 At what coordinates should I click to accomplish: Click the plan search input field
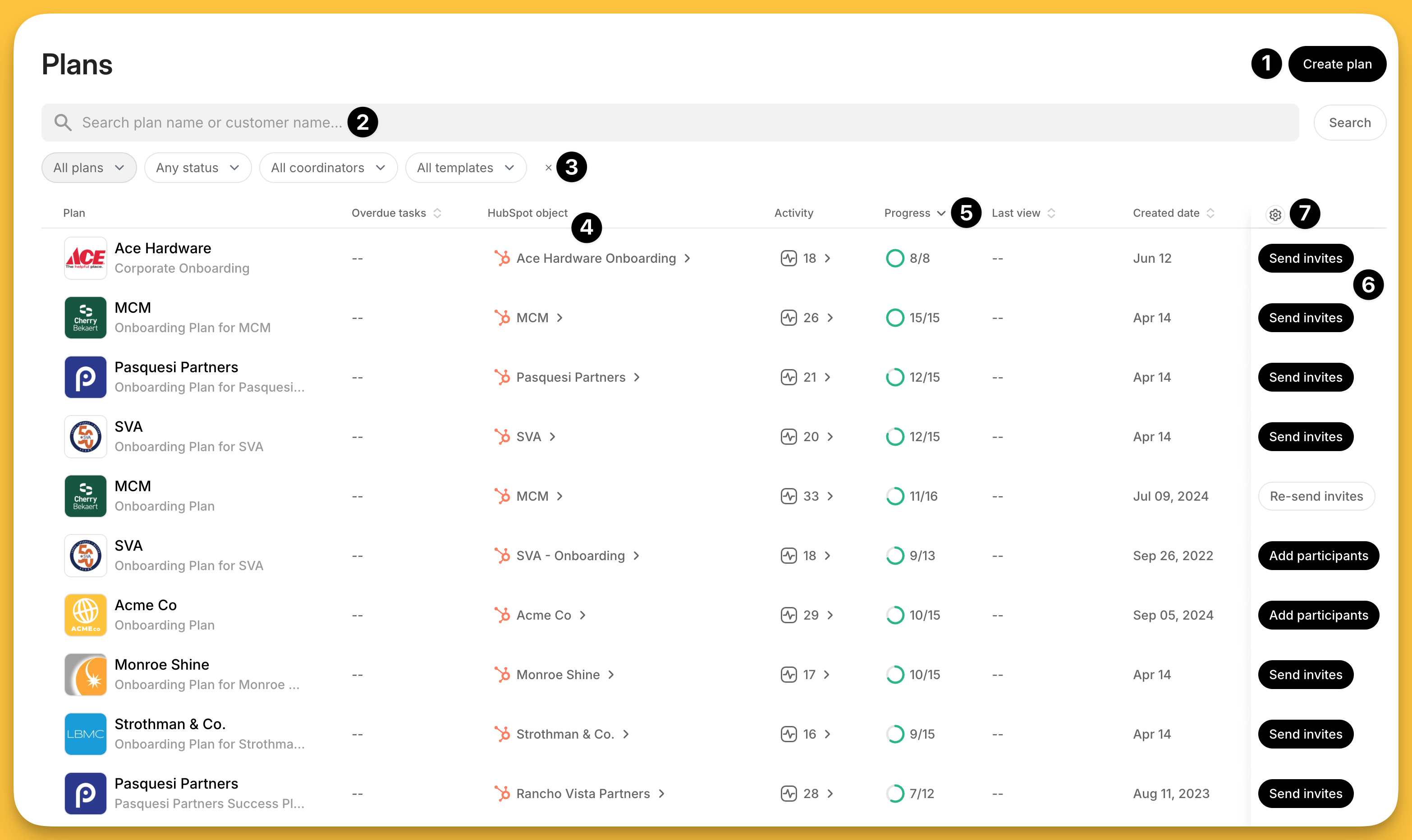[679, 122]
